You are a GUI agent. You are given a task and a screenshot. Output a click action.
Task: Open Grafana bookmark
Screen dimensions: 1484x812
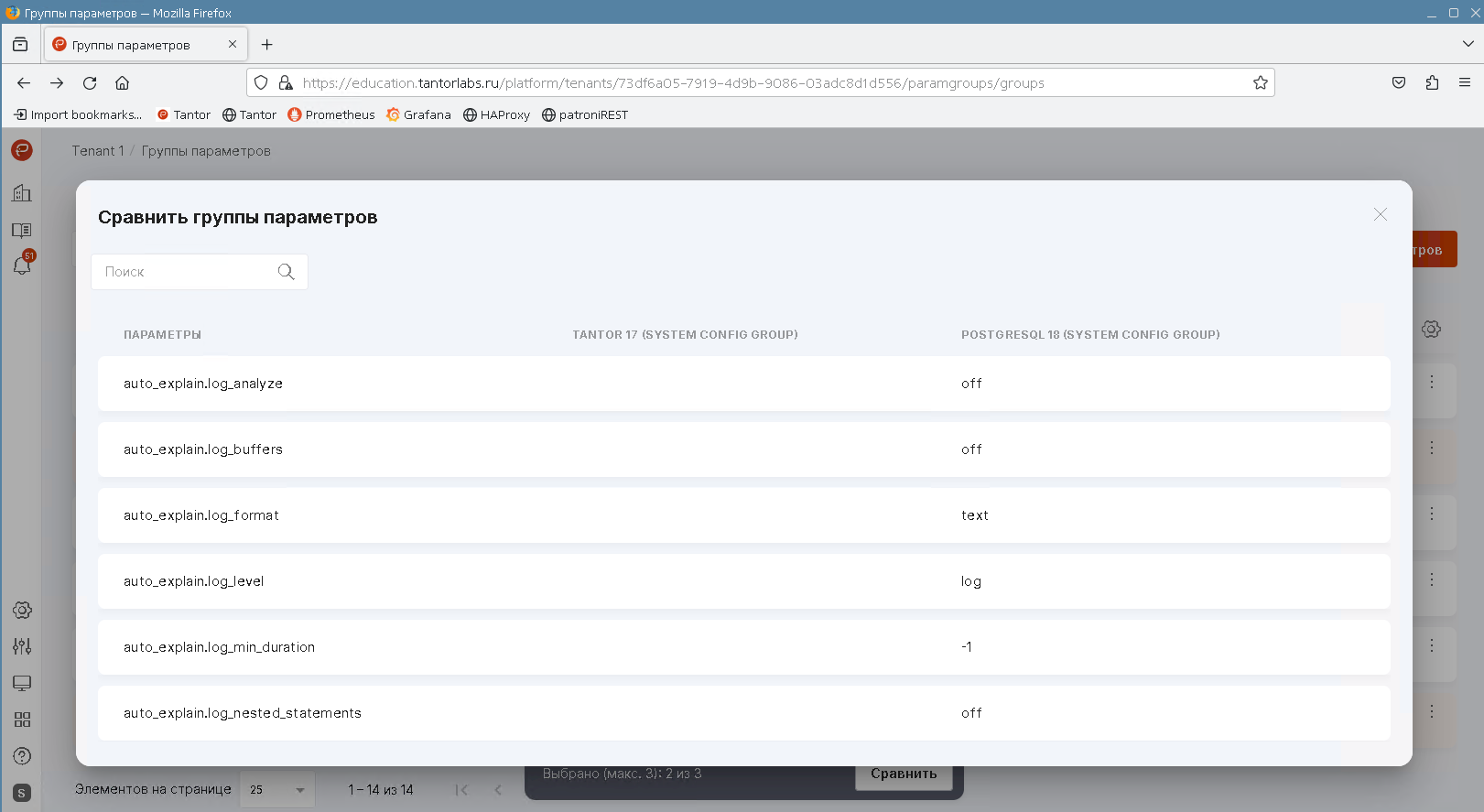(418, 114)
